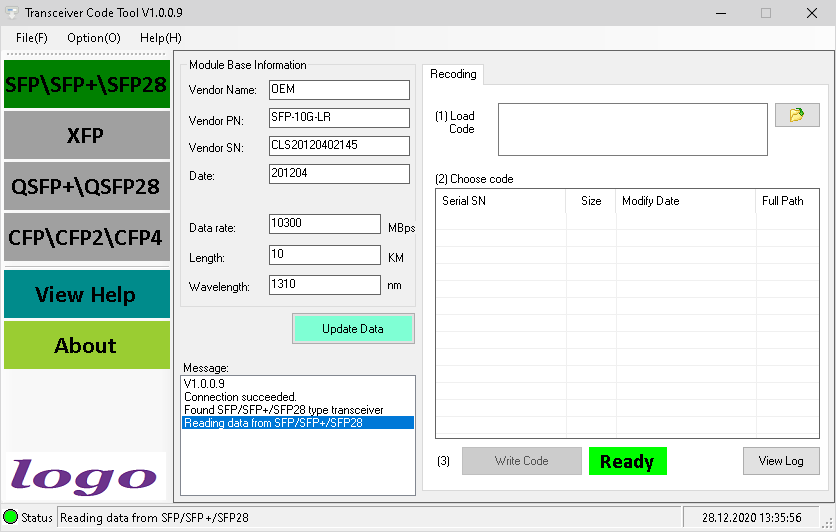Image resolution: width=836 pixels, height=532 pixels.
Task: Open the View Log window
Action: pyautogui.click(x=781, y=461)
